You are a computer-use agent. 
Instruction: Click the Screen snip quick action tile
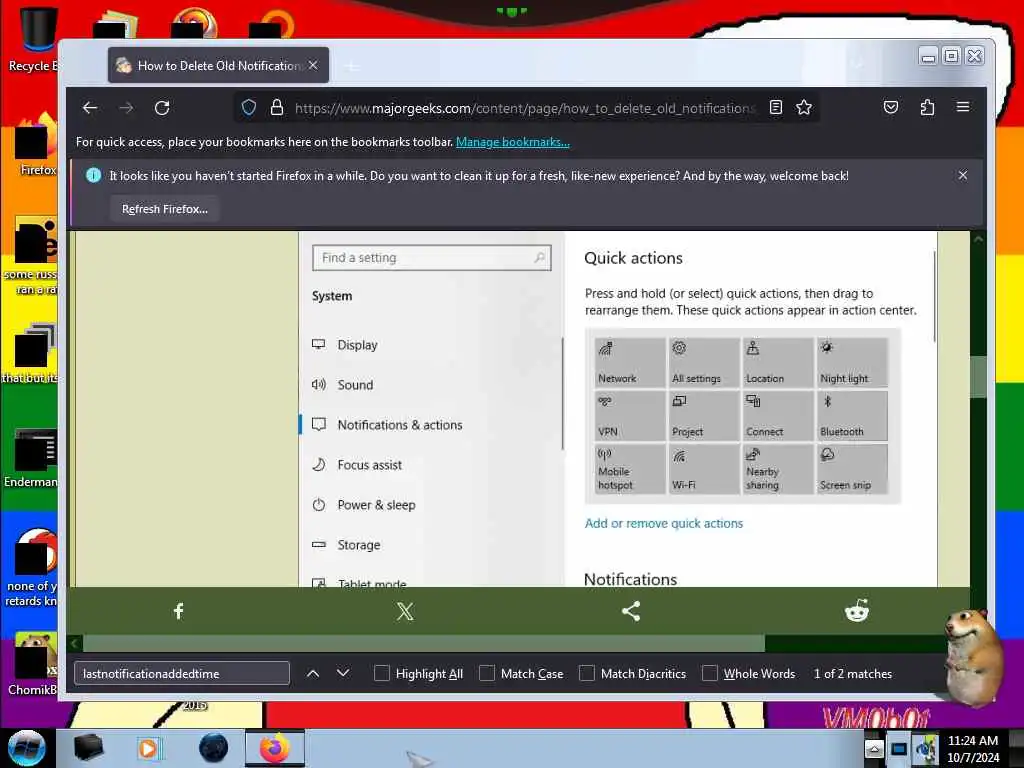coord(852,469)
